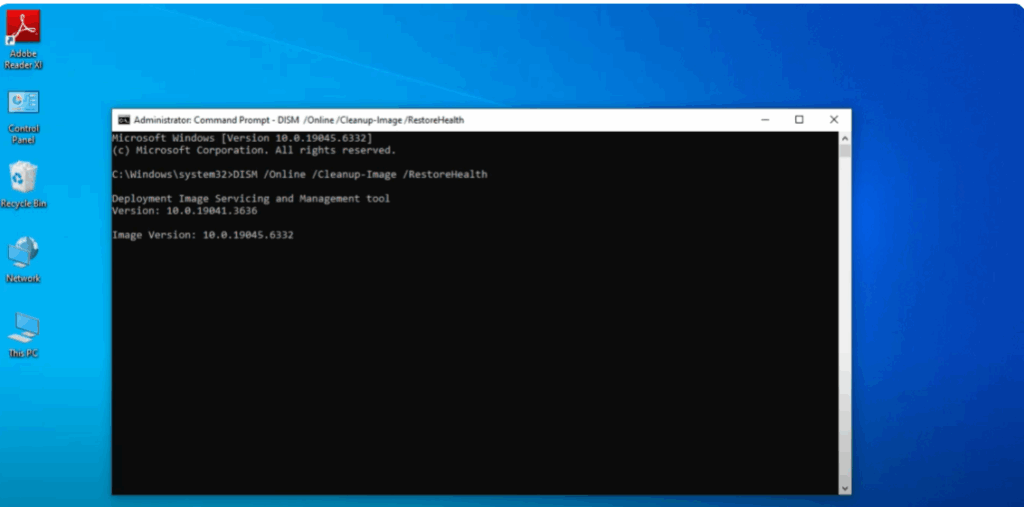
Task: Click the Microsoft Windows version line
Action: (242, 138)
